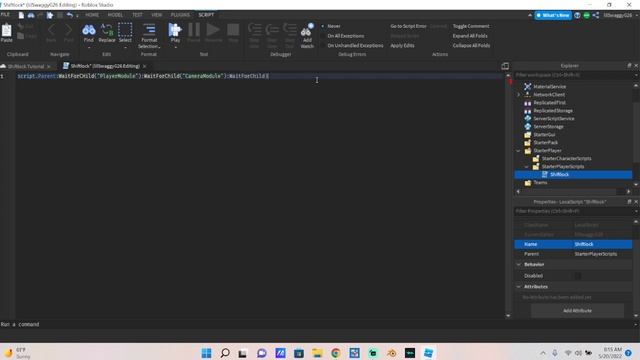Click the undo arrow in quick access bar

pos(70,15)
